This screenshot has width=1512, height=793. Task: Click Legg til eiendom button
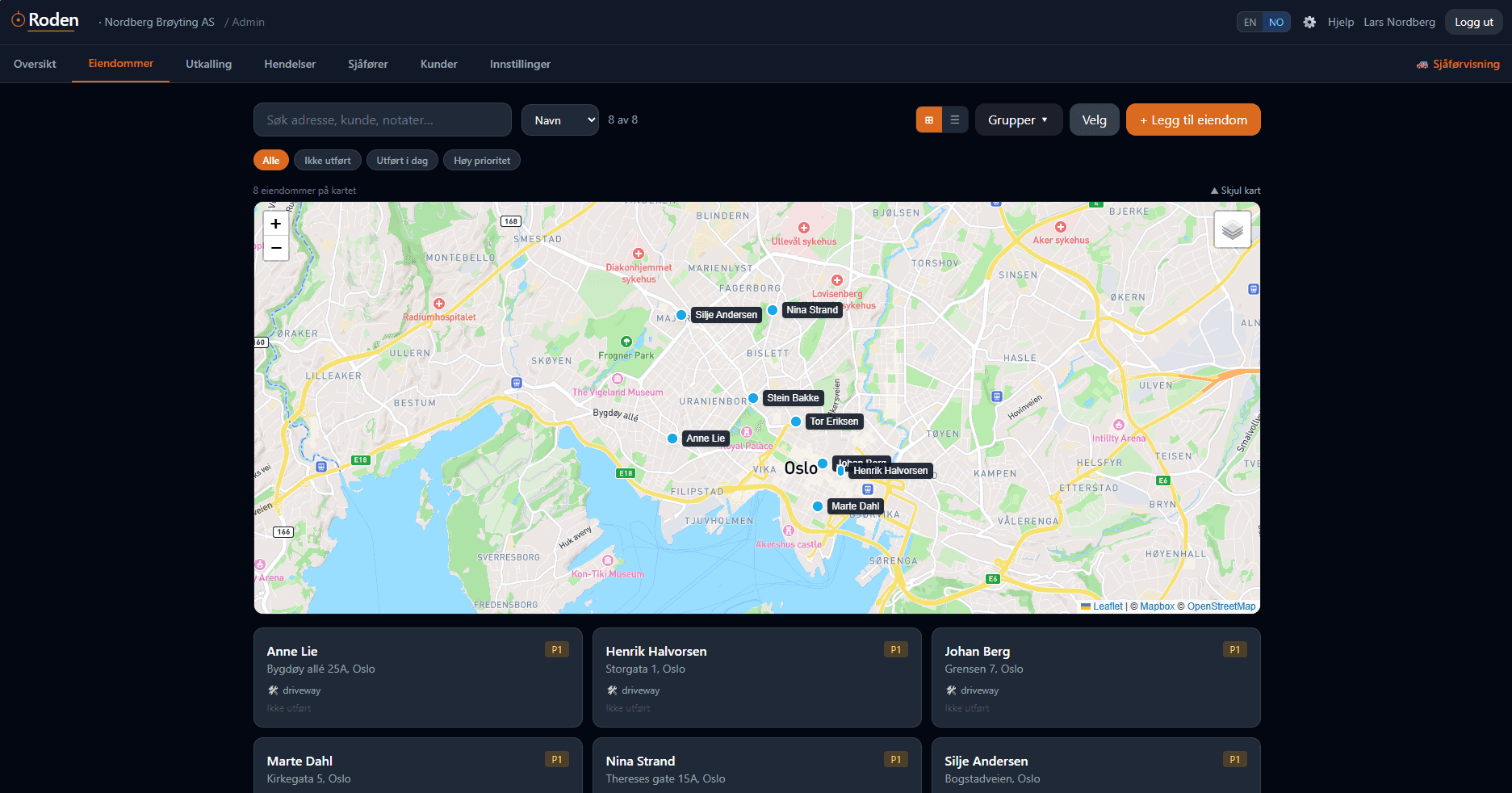coord(1193,120)
